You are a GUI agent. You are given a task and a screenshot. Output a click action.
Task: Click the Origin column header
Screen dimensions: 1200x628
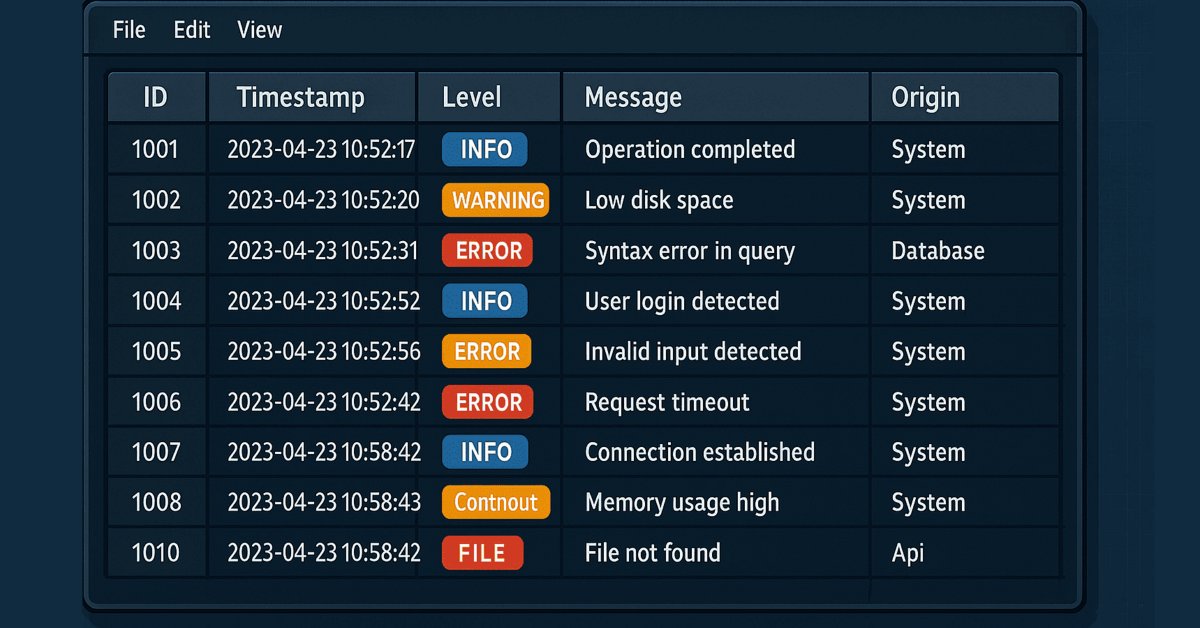(925, 96)
